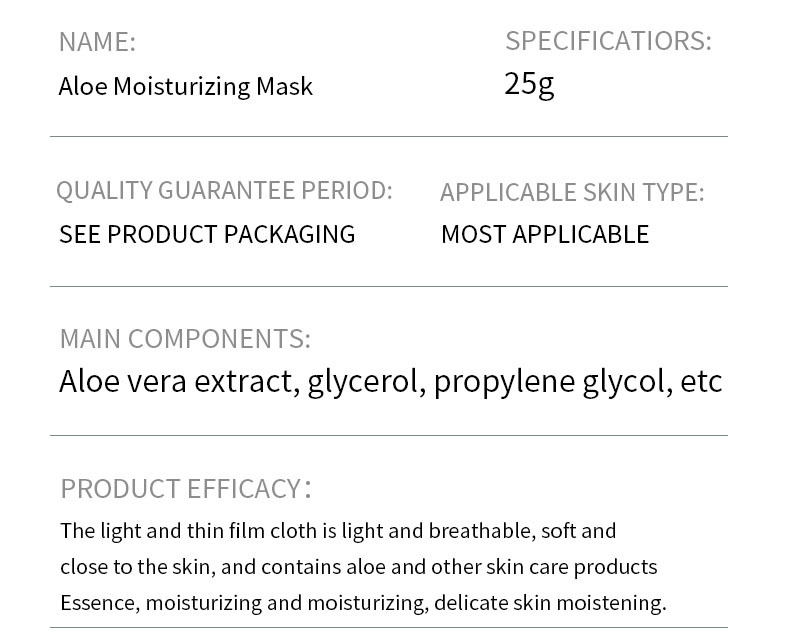Image resolution: width=790 pixels, height=642 pixels.
Task: Click the NAME: label
Action: [97, 42]
